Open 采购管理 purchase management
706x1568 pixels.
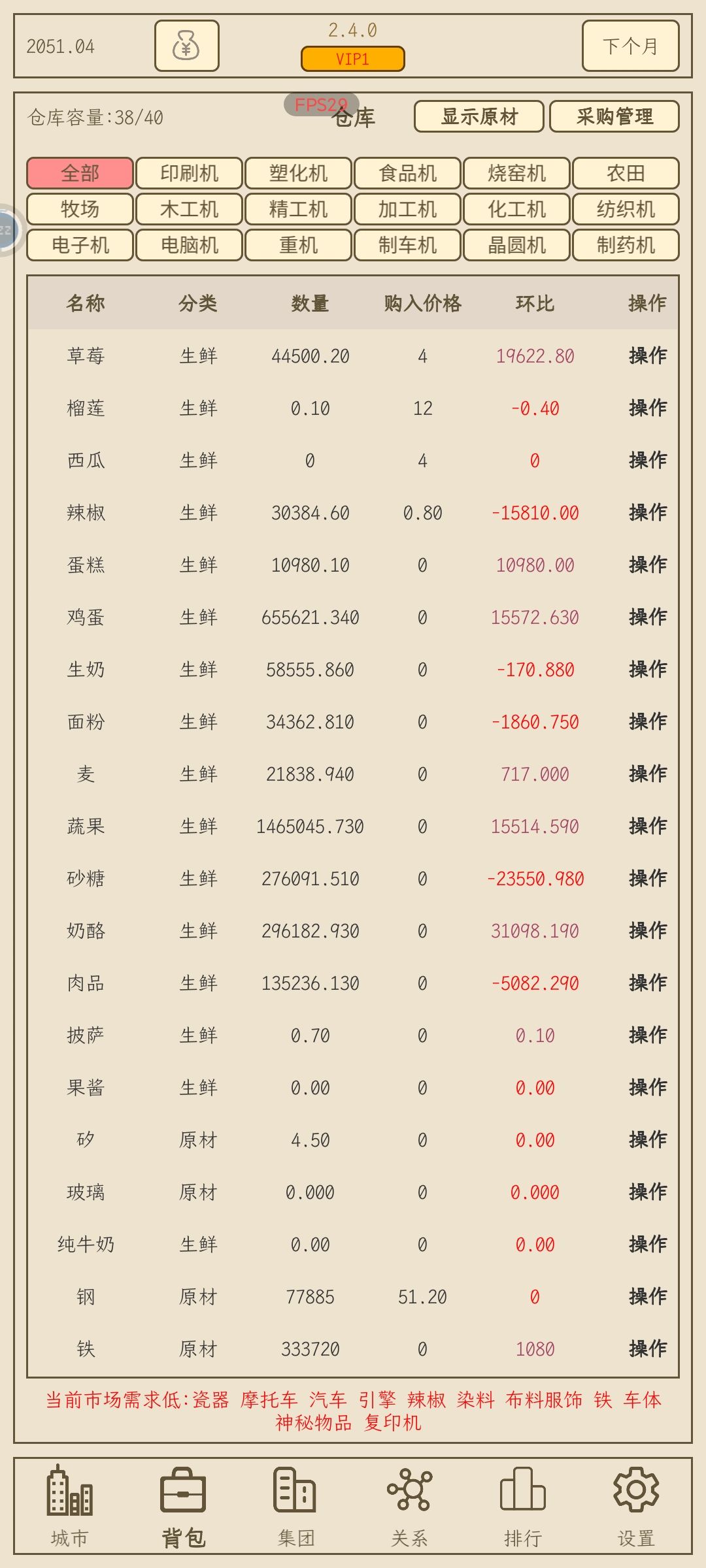click(x=614, y=116)
